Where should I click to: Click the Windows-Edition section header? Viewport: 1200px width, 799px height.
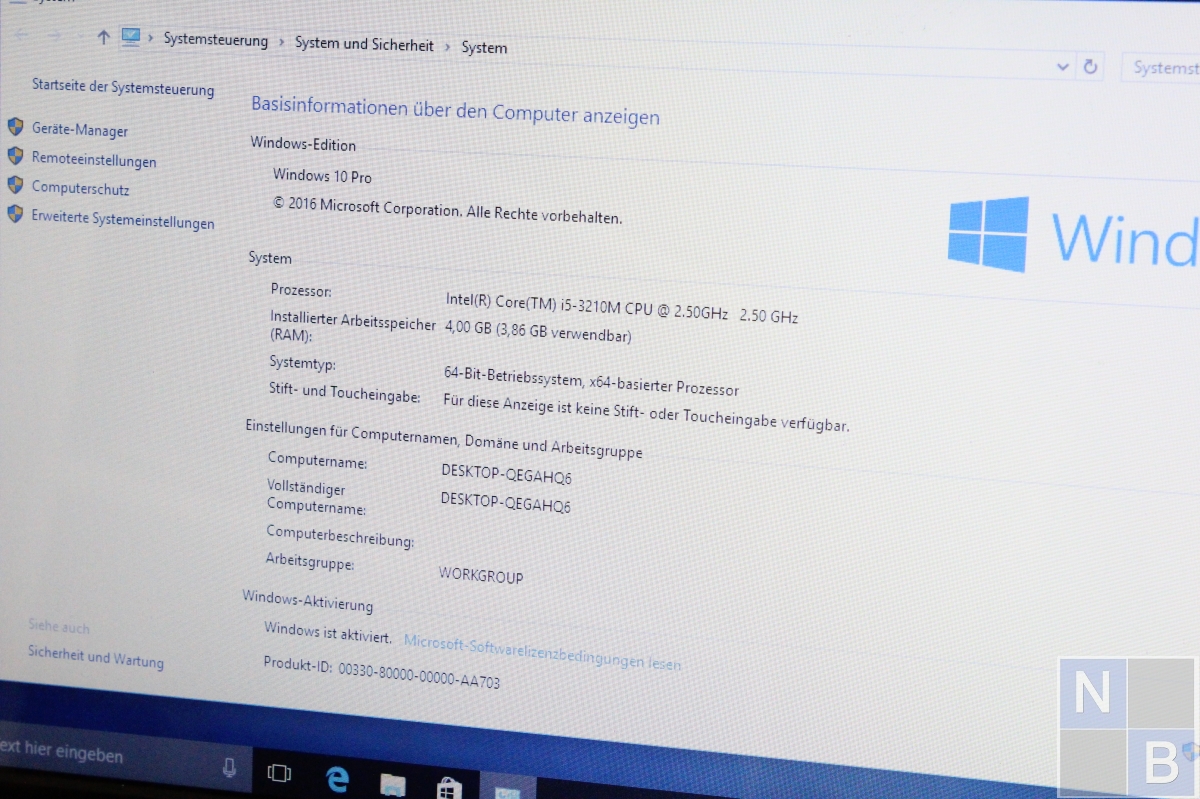coord(303,143)
